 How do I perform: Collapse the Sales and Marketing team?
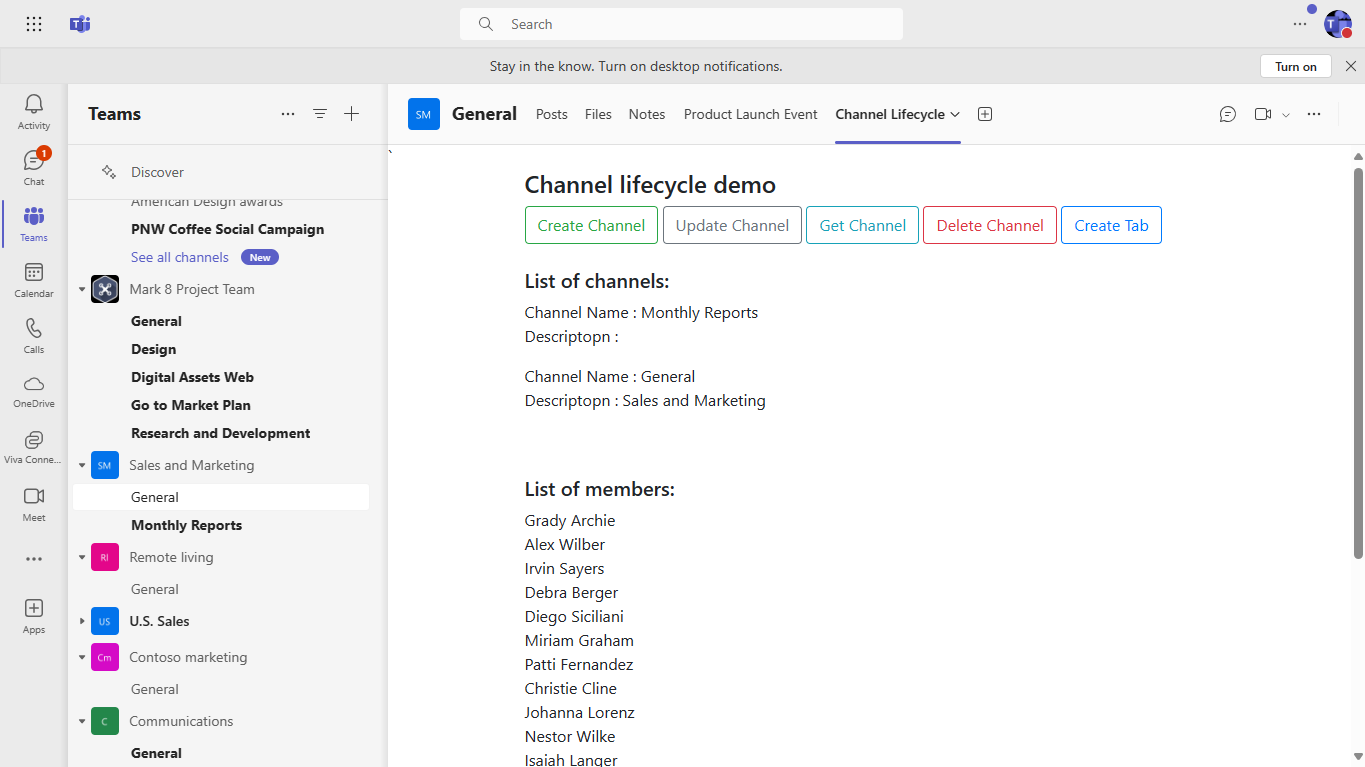(x=82, y=465)
